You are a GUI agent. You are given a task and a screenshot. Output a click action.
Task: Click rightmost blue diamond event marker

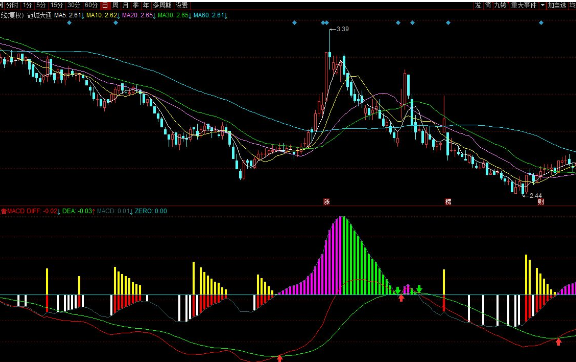pyautogui.click(x=541, y=23)
